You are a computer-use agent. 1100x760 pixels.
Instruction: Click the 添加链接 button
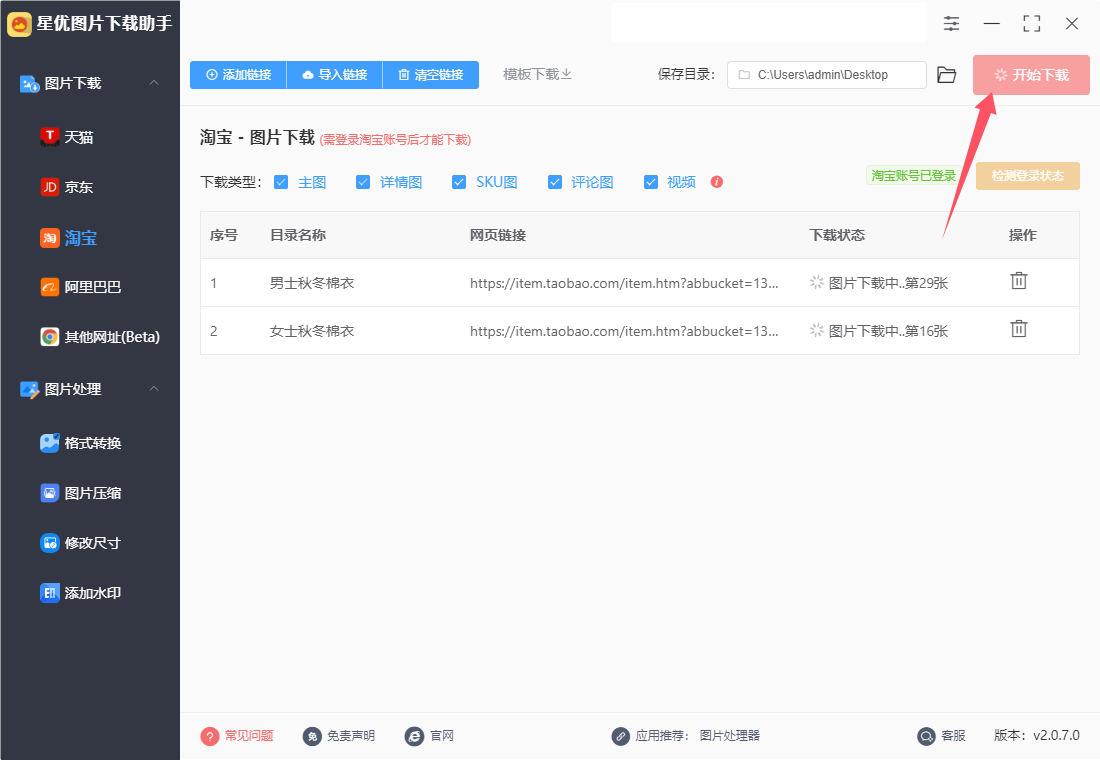(x=239, y=75)
